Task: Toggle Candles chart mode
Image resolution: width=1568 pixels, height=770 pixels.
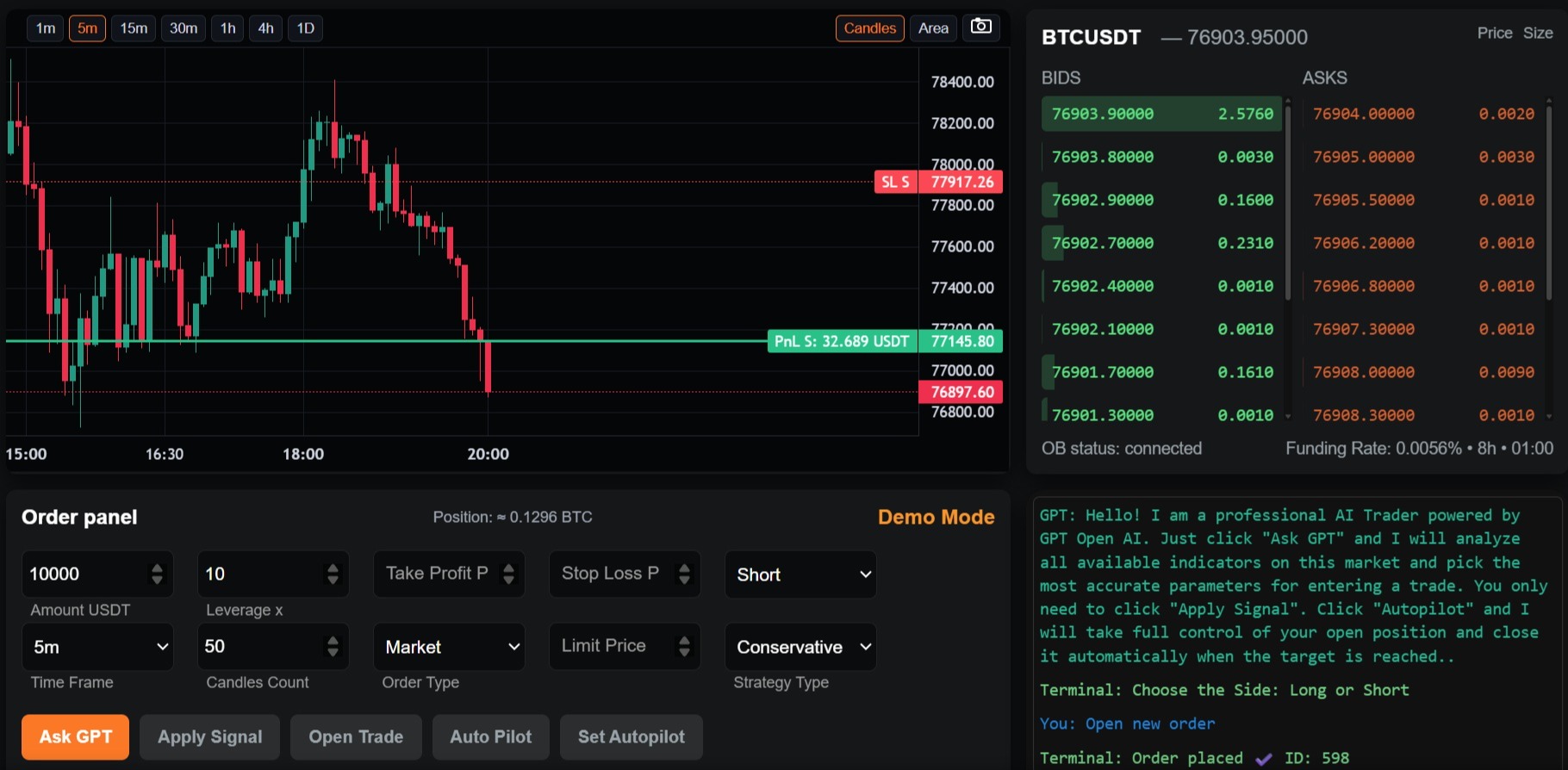Action: click(869, 28)
